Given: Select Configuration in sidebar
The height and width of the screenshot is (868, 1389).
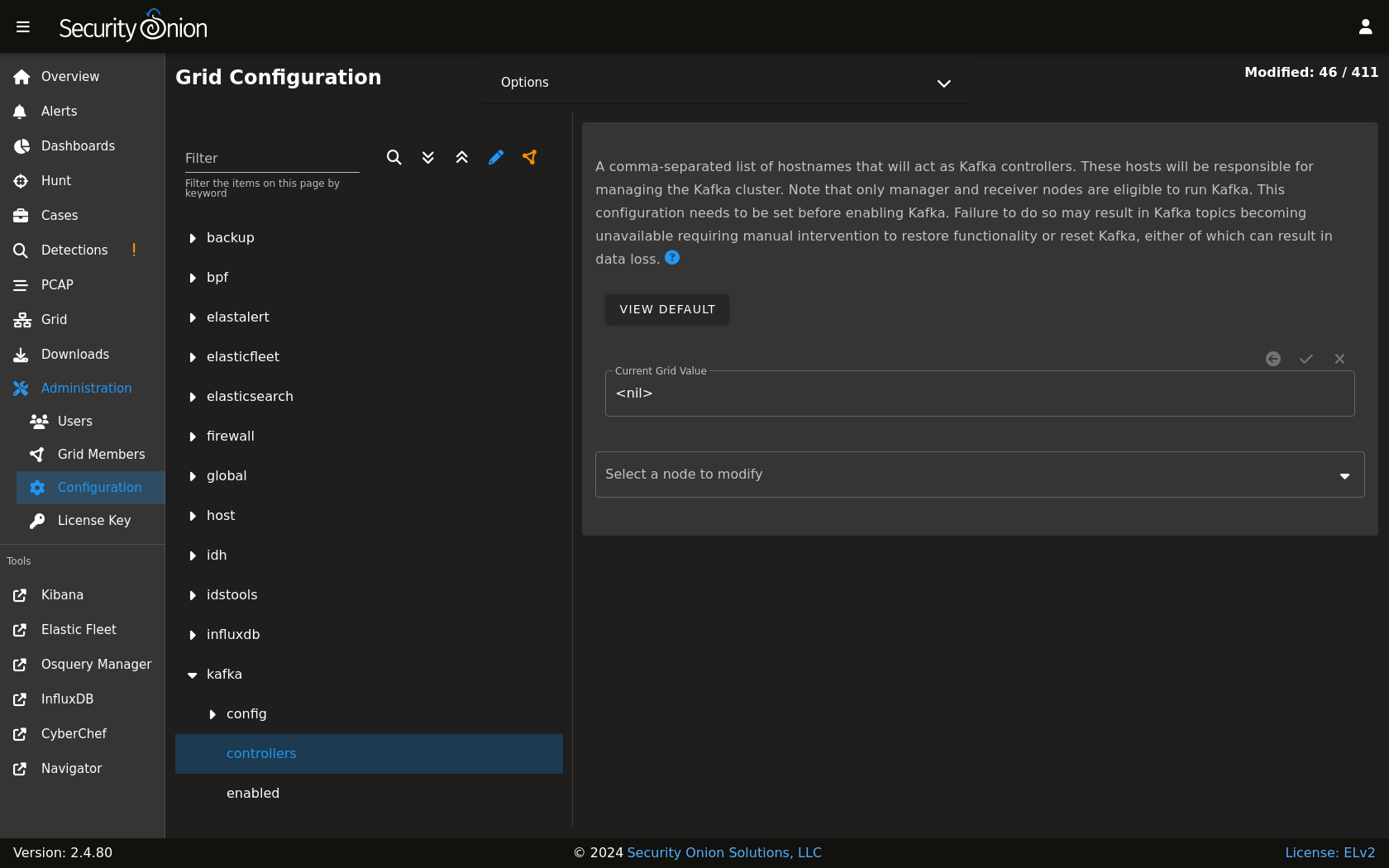Looking at the screenshot, I should coord(91,488).
